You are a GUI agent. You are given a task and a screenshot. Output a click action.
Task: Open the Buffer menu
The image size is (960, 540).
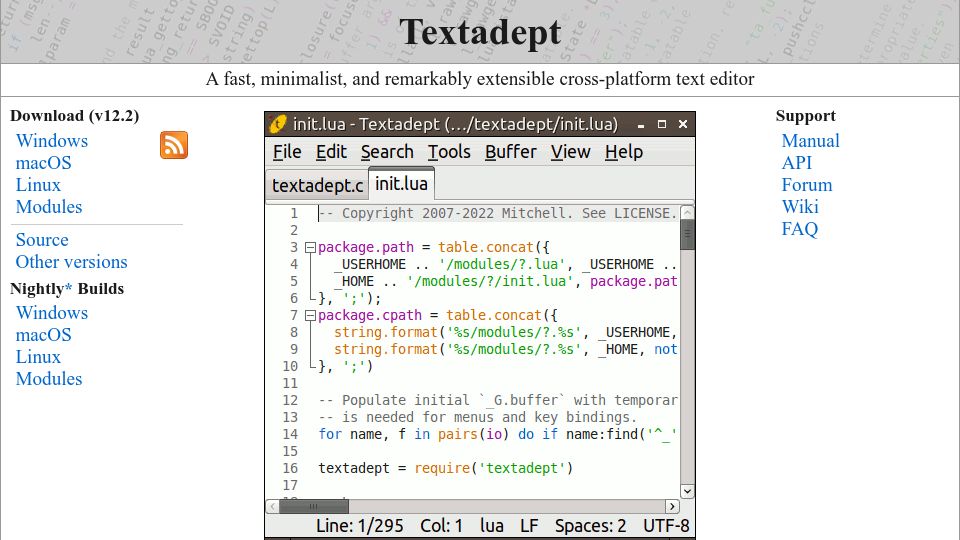(511, 152)
